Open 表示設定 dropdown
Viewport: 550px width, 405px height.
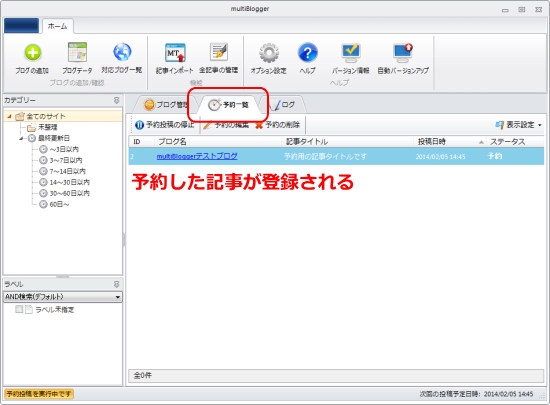click(518, 125)
